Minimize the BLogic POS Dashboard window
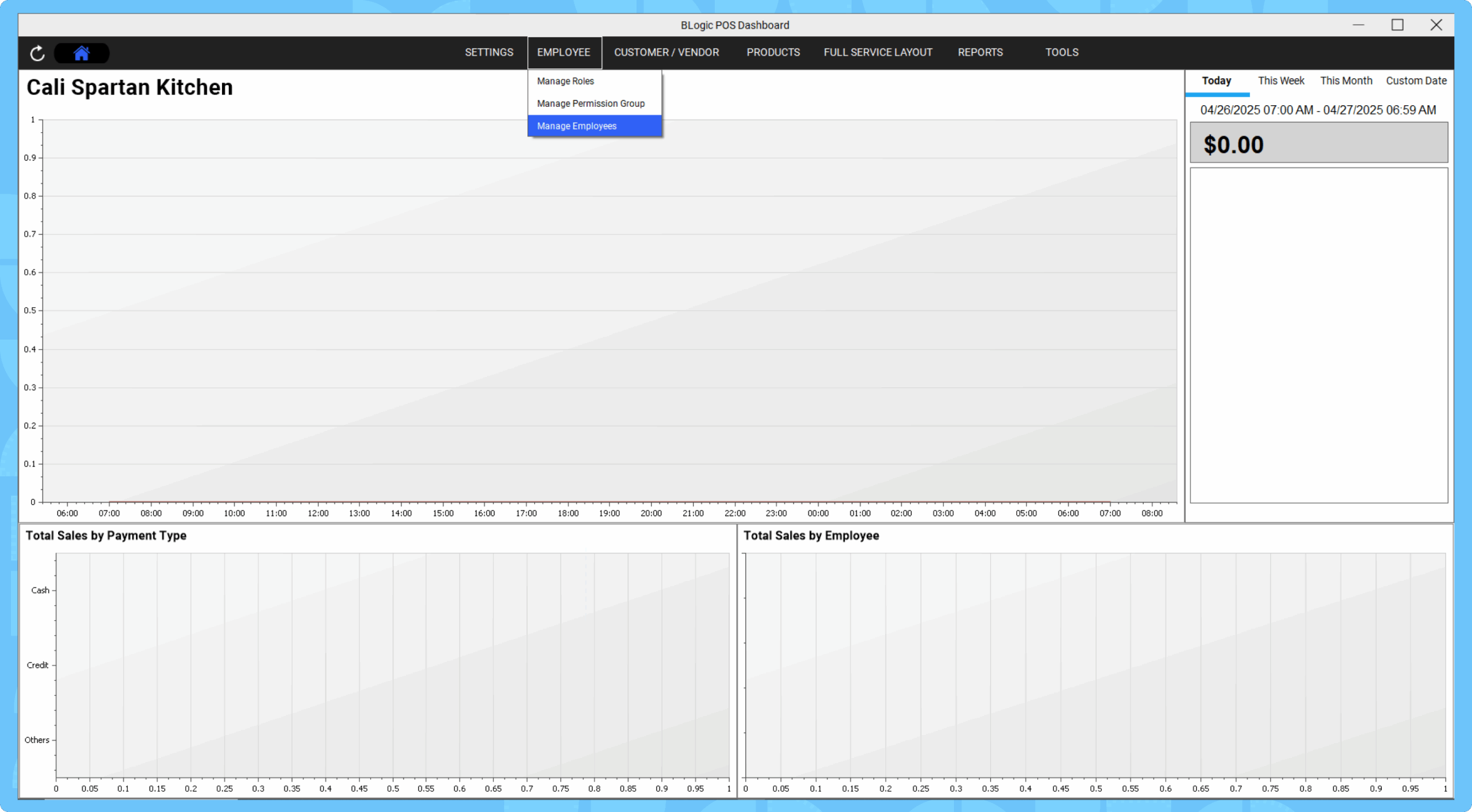1472x812 pixels. pyautogui.click(x=1358, y=25)
